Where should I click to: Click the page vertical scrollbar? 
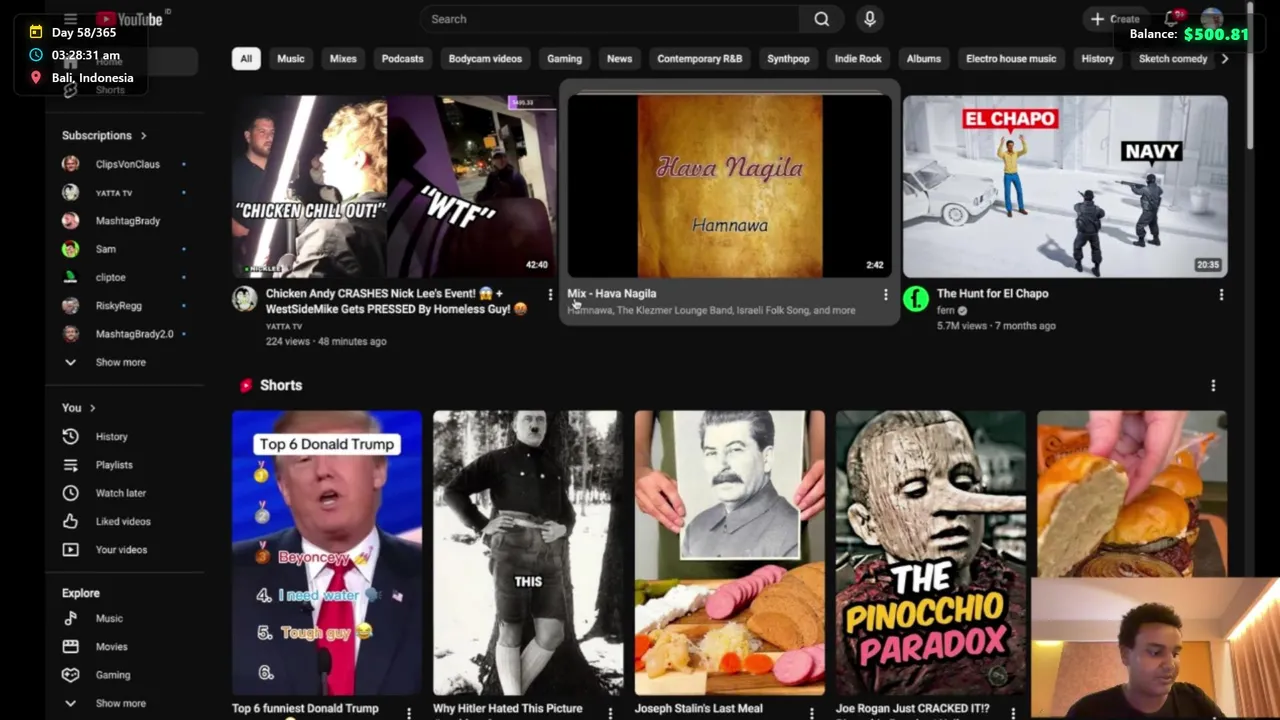tap(1250, 78)
